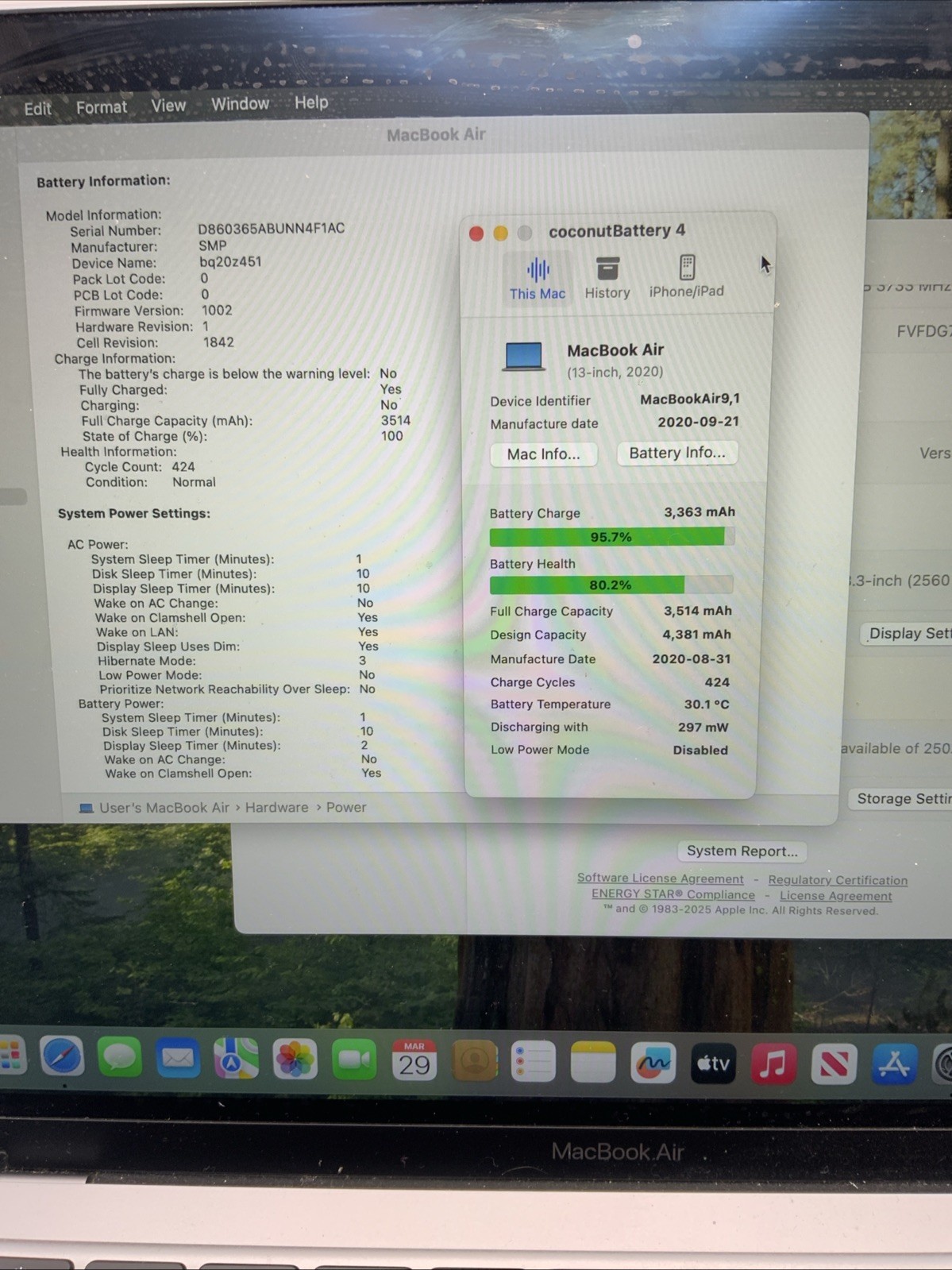Click the Battery Information heading

click(103, 181)
